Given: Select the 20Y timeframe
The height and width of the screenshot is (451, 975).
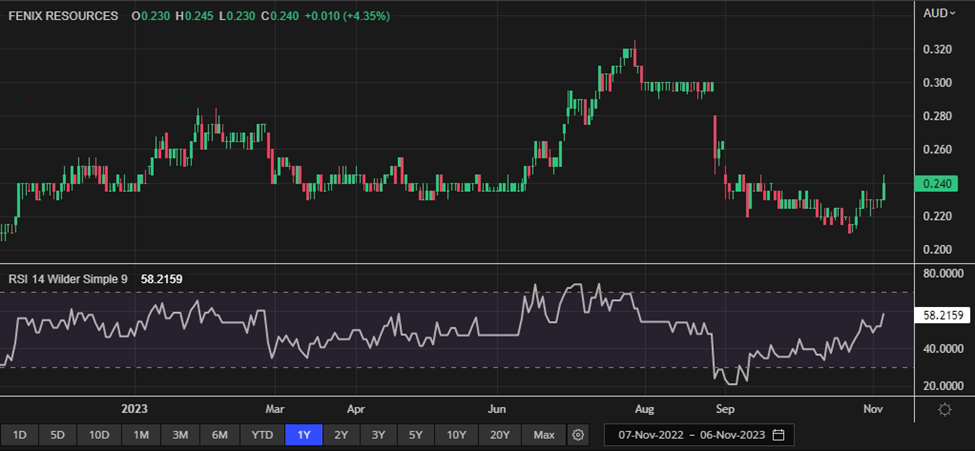Looking at the screenshot, I should 499,434.
